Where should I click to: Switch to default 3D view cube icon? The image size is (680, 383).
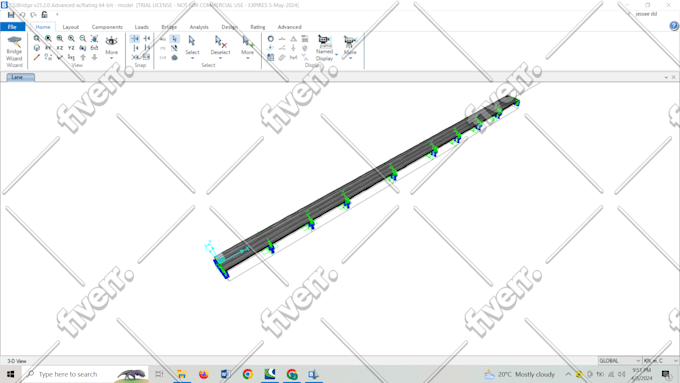click(x=37, y=48)
